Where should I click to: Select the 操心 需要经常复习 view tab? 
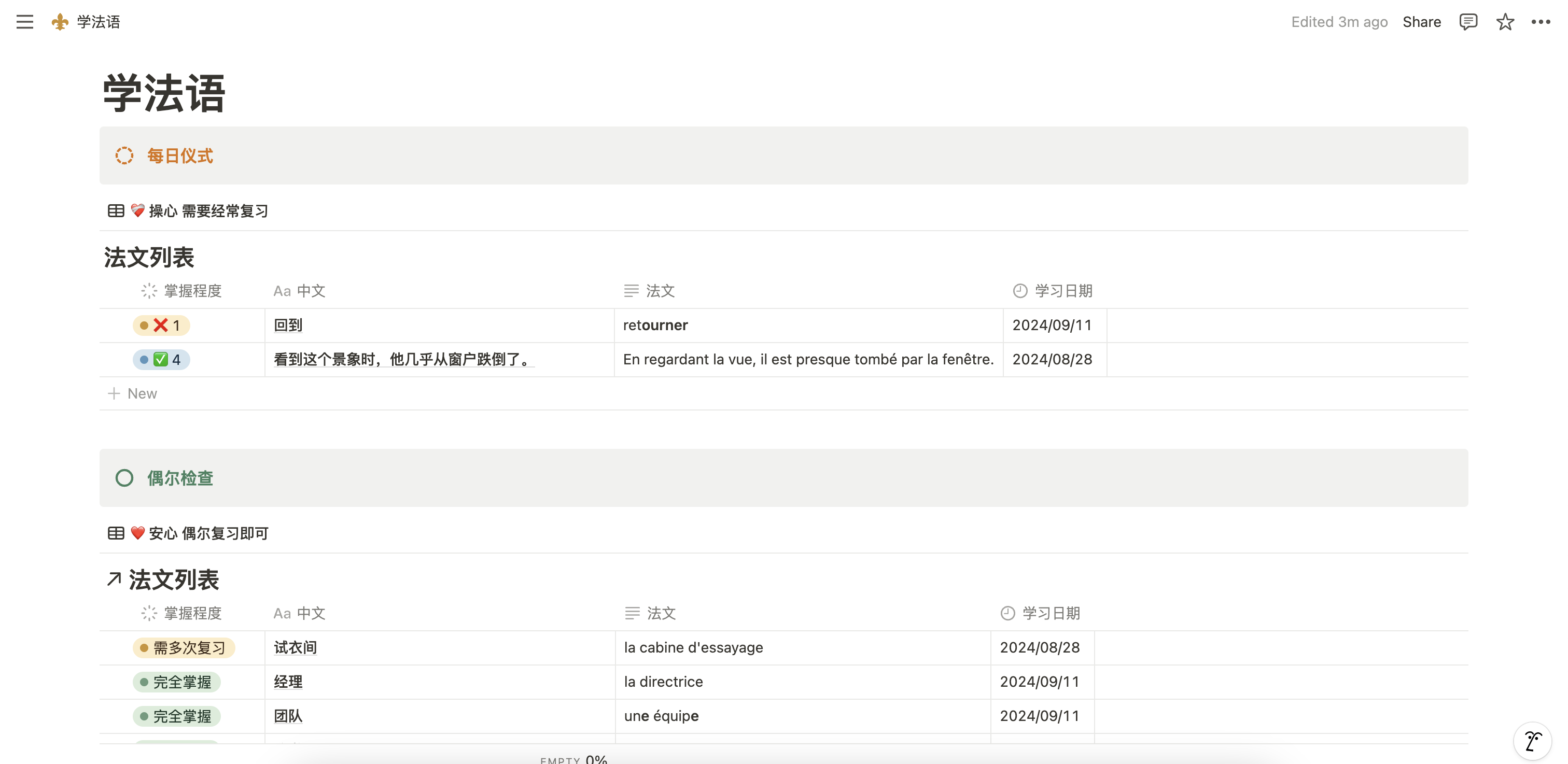[189, 211]
